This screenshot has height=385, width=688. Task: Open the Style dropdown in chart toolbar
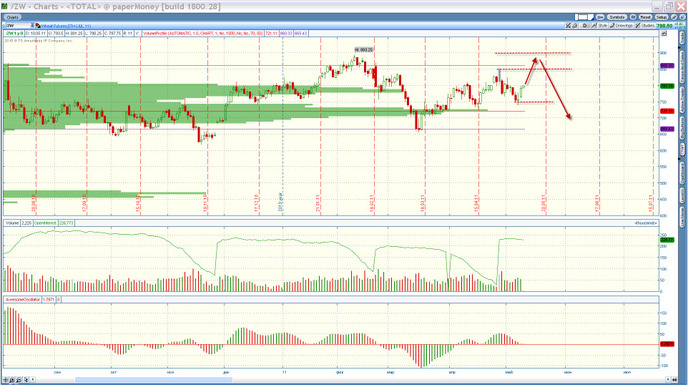click(599, 25)
